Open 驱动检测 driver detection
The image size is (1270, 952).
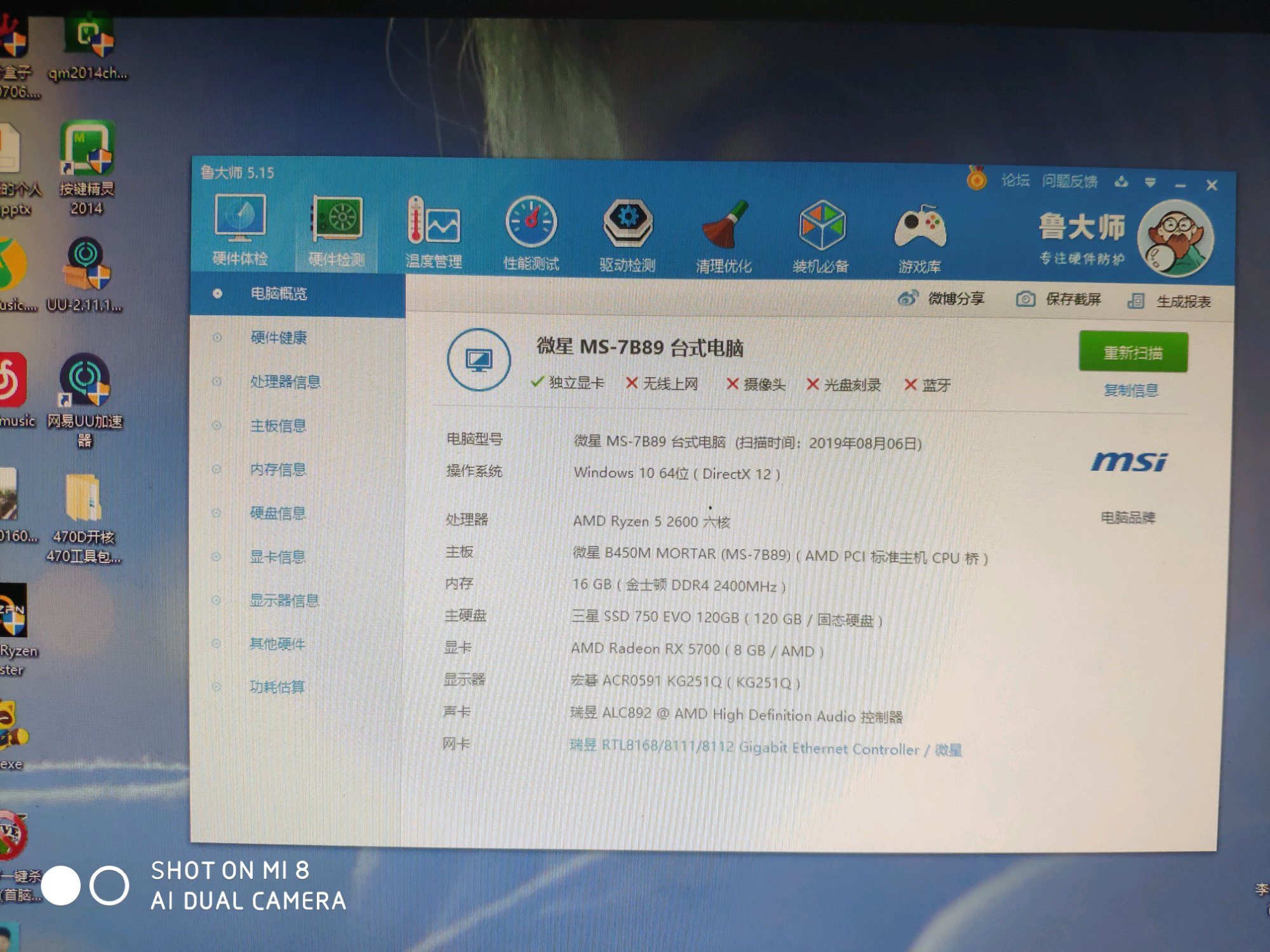coord(627,235)
